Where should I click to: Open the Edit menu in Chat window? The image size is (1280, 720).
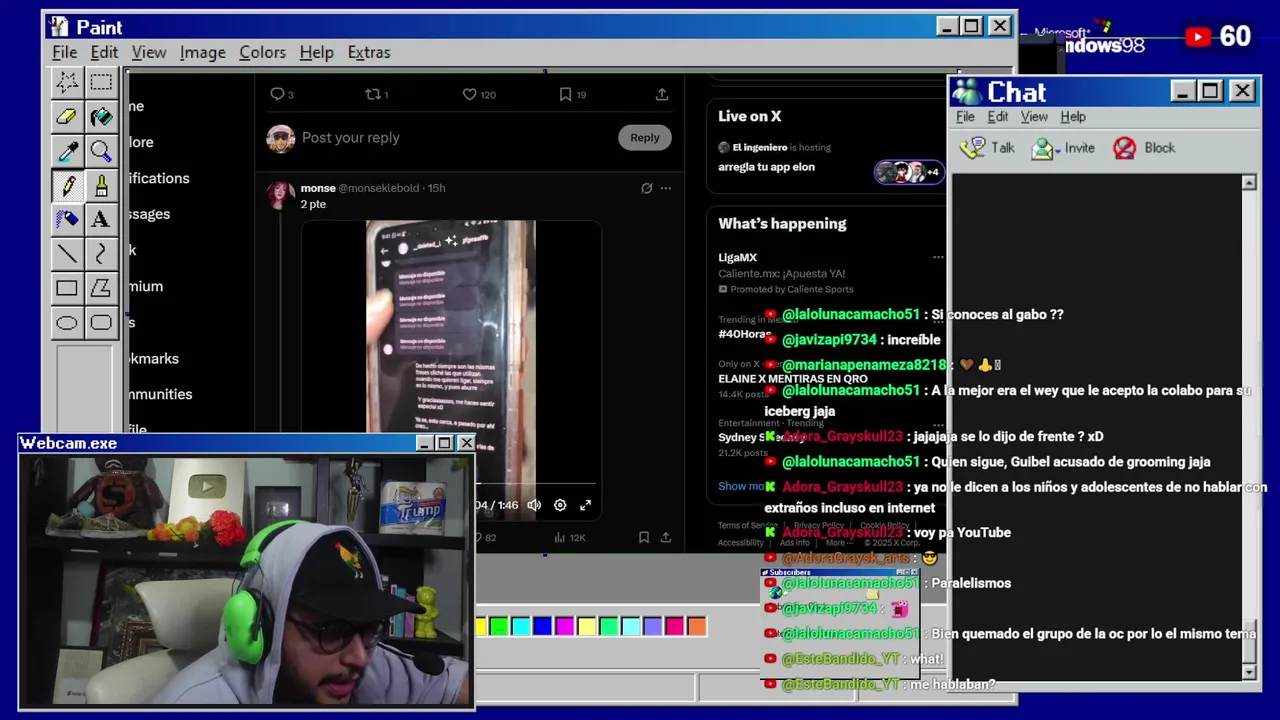[998, 117]
